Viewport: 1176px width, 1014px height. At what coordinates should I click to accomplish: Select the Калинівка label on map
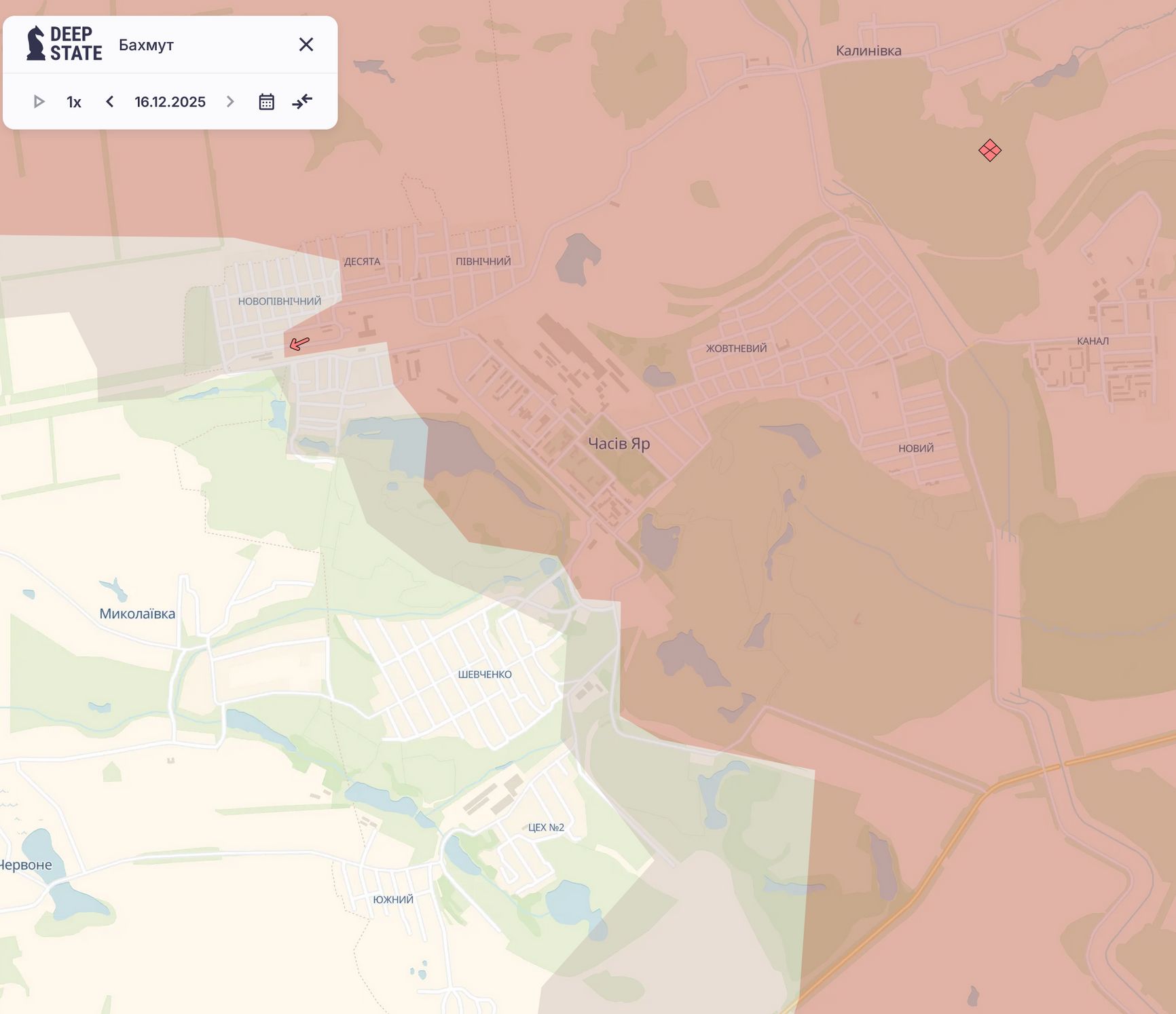pos(868,51)
